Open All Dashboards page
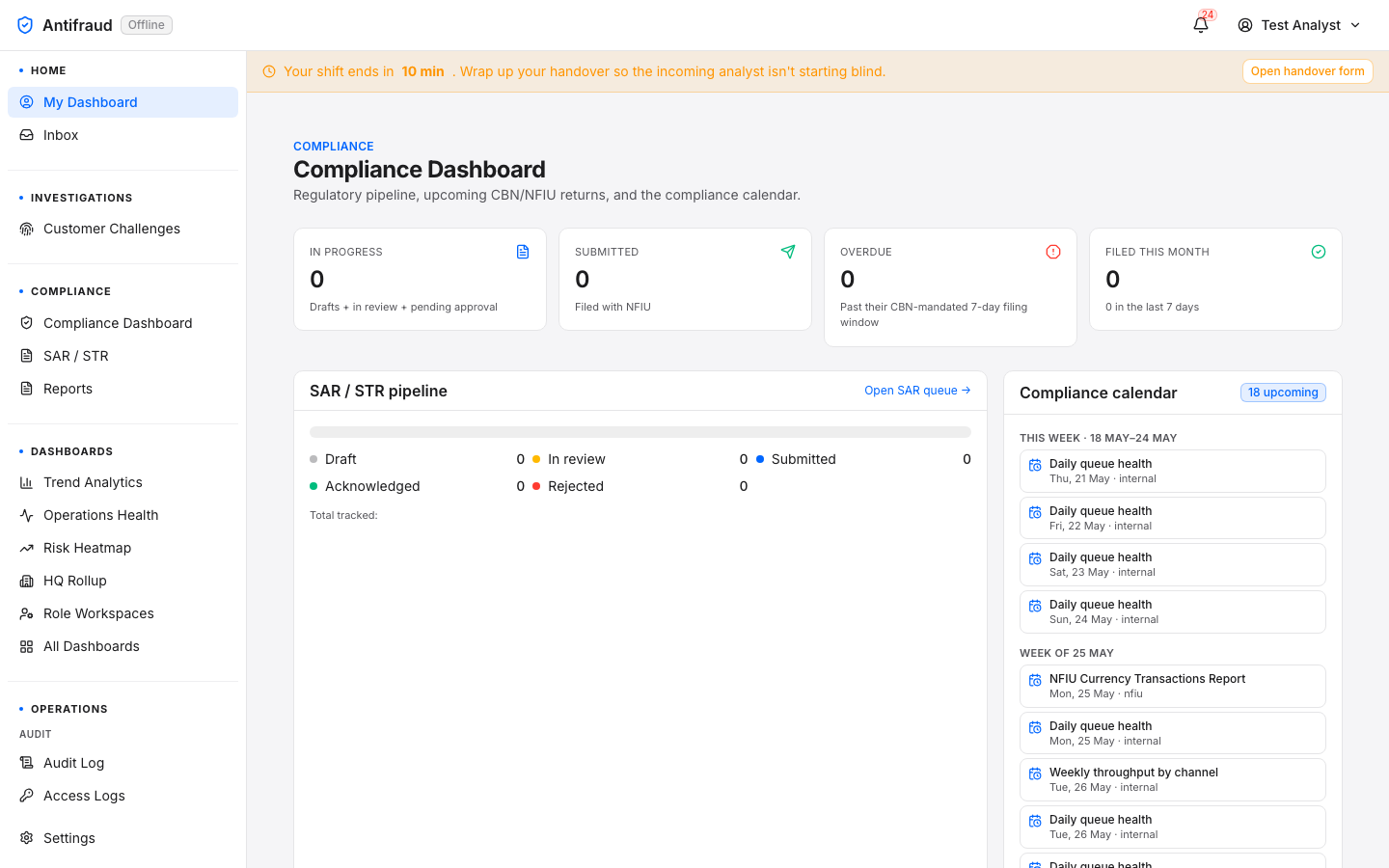This screenshot has height=868, width=1389. coord(123,646)
